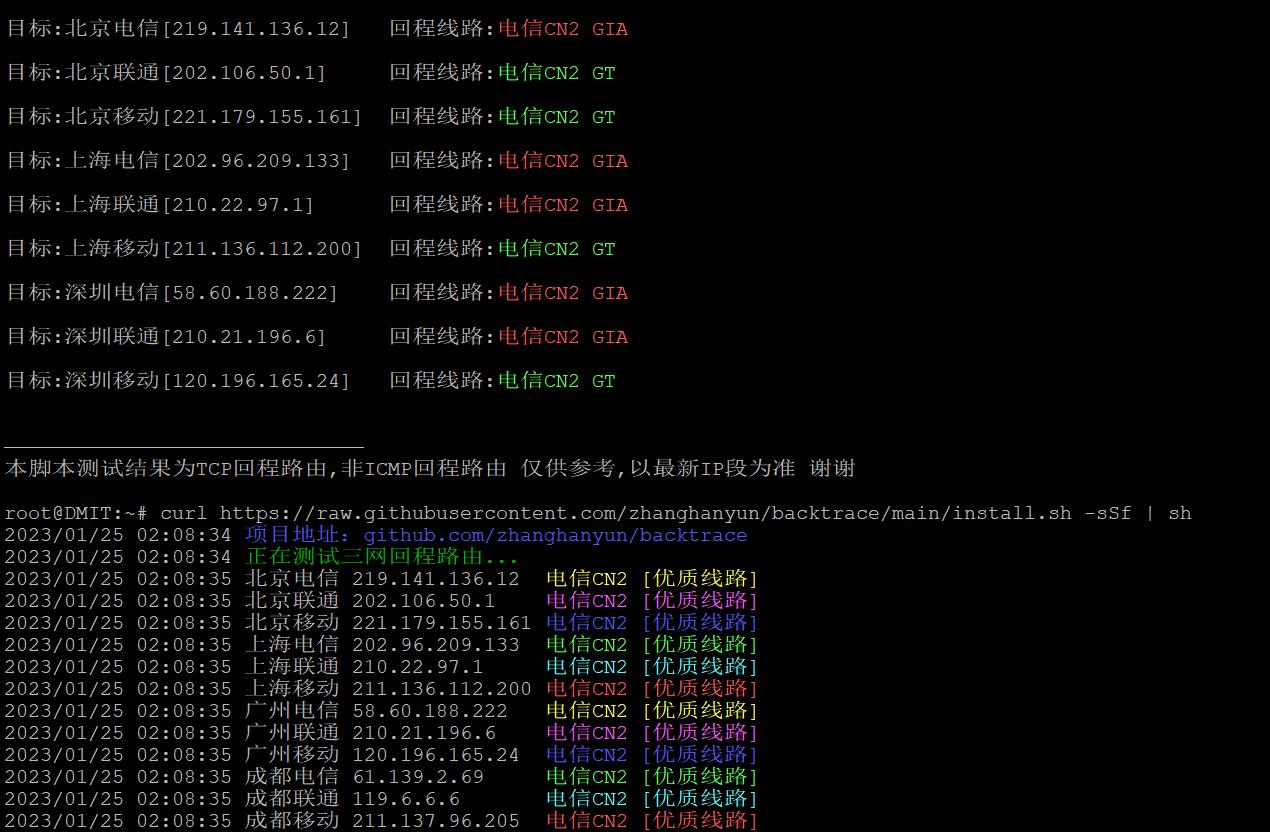Click 上海联通 210.22.97.1 in backtrace output
1270x832 pixels.
[364, 667]
